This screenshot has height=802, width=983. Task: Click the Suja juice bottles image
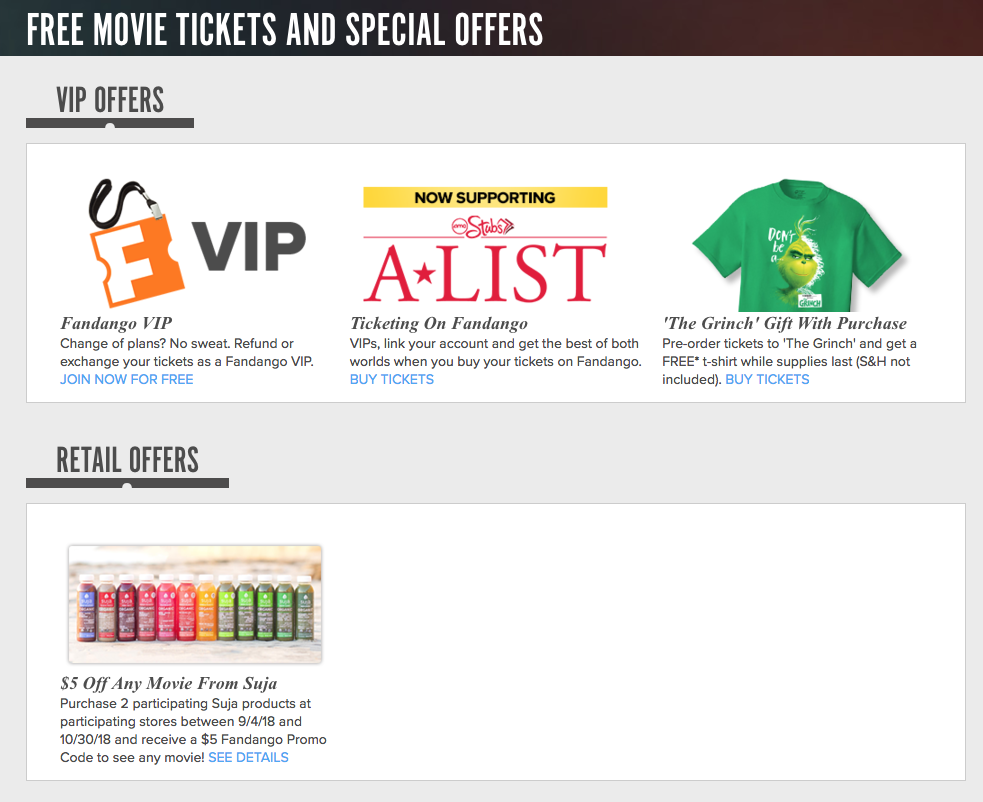point(195,604)
